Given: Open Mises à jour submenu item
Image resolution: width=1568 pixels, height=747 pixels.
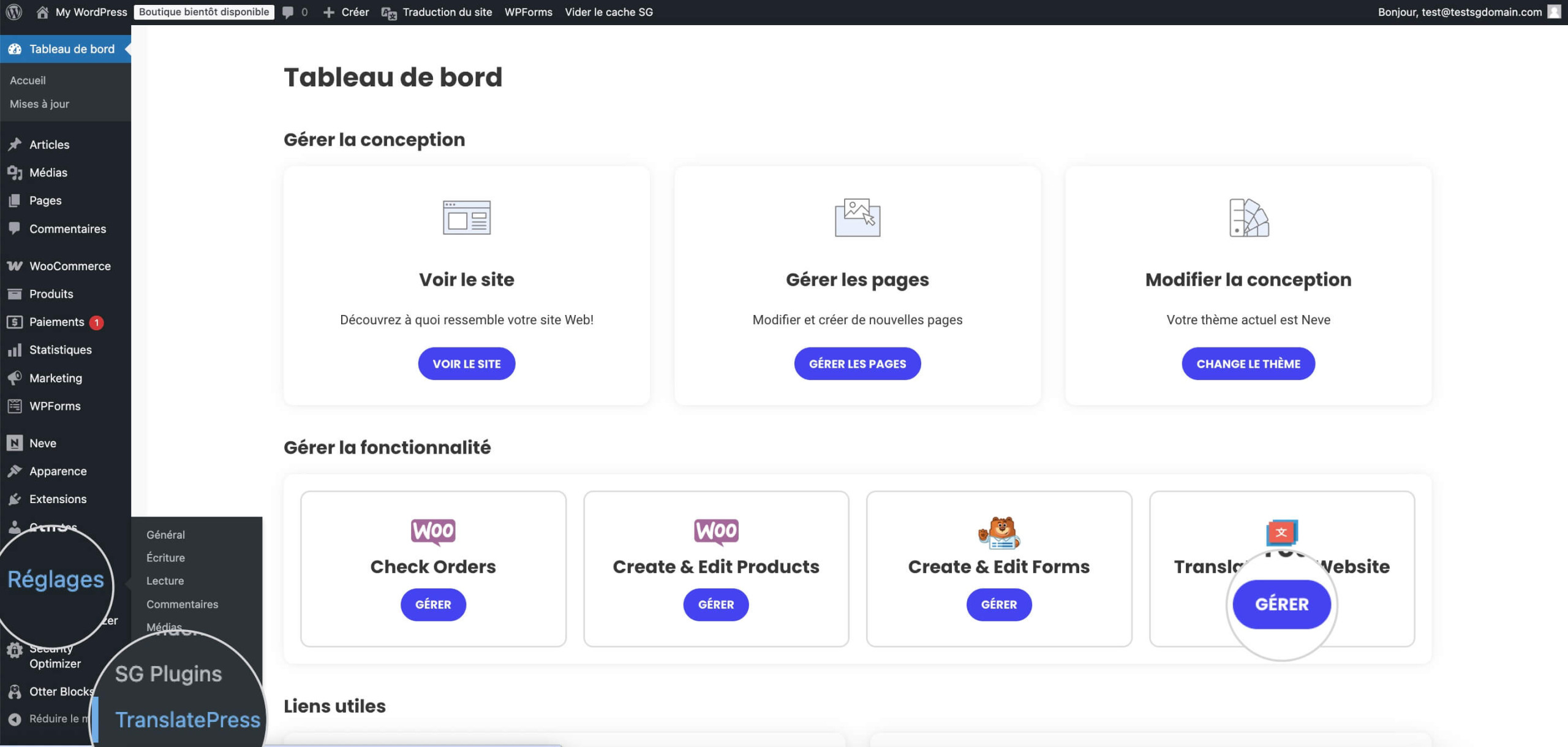Looking at the screenshot, I should tap(39, 104).
